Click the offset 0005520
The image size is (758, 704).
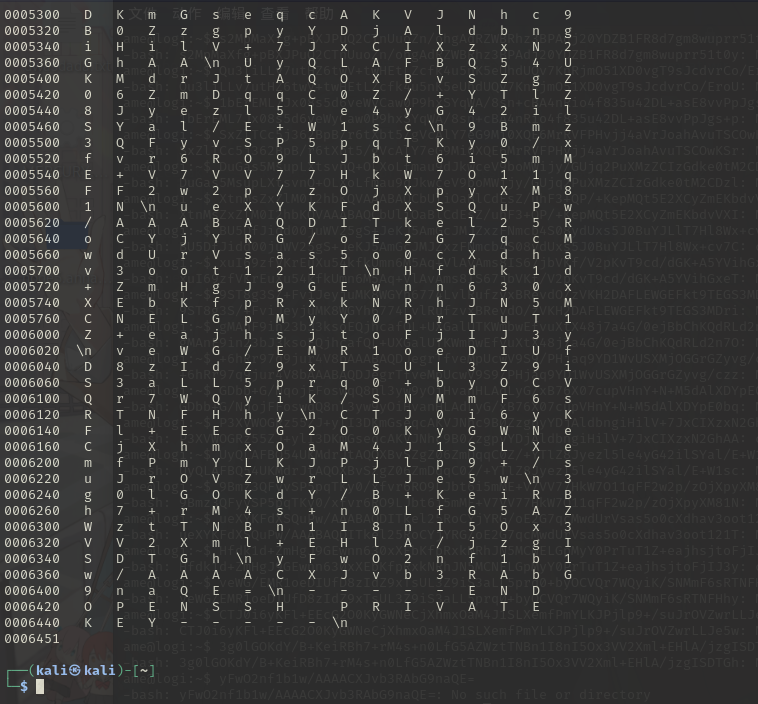point(32,159)
